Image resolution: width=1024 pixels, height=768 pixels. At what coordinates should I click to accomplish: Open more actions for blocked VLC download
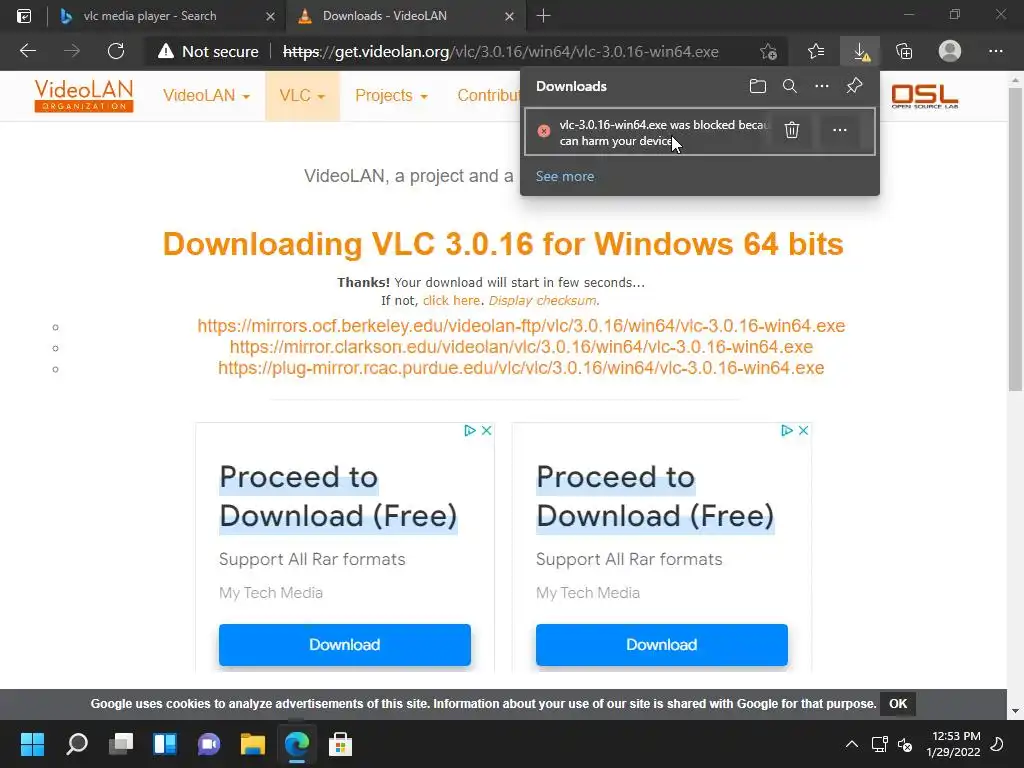pyautogui.click(x=840, y=130)
